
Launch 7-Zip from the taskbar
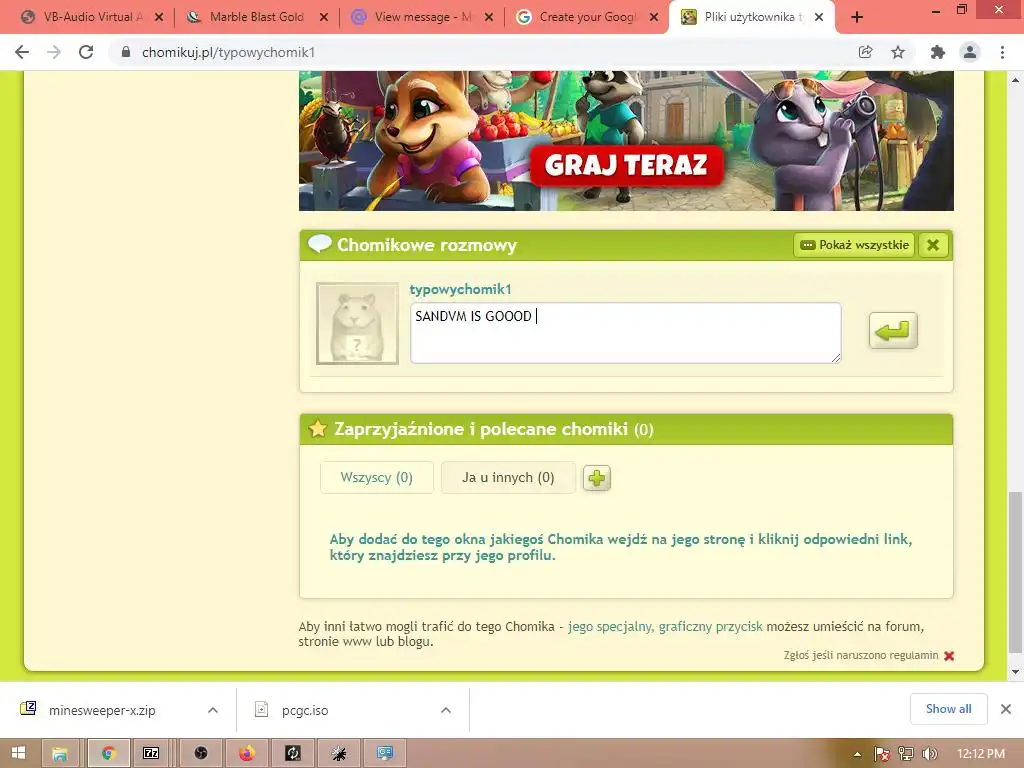click(151, 754)
